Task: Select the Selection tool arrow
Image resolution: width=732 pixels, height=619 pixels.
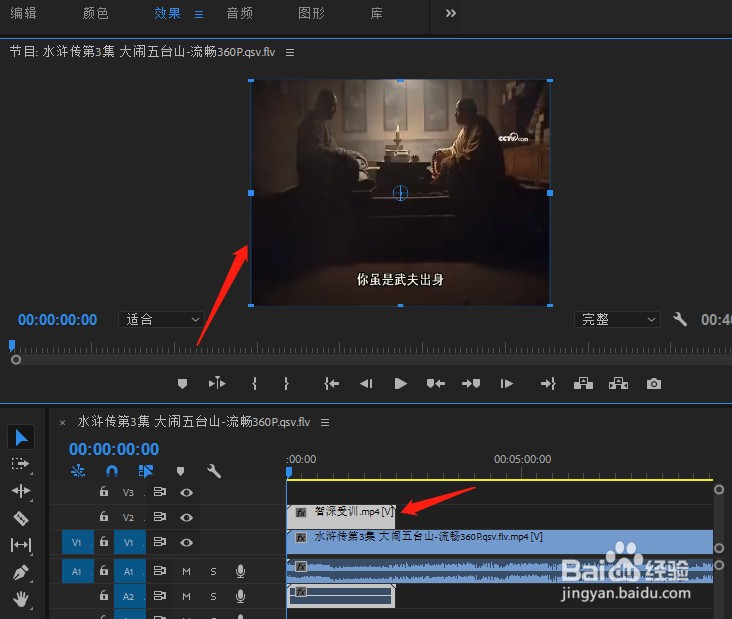Action: coord(21,437)
